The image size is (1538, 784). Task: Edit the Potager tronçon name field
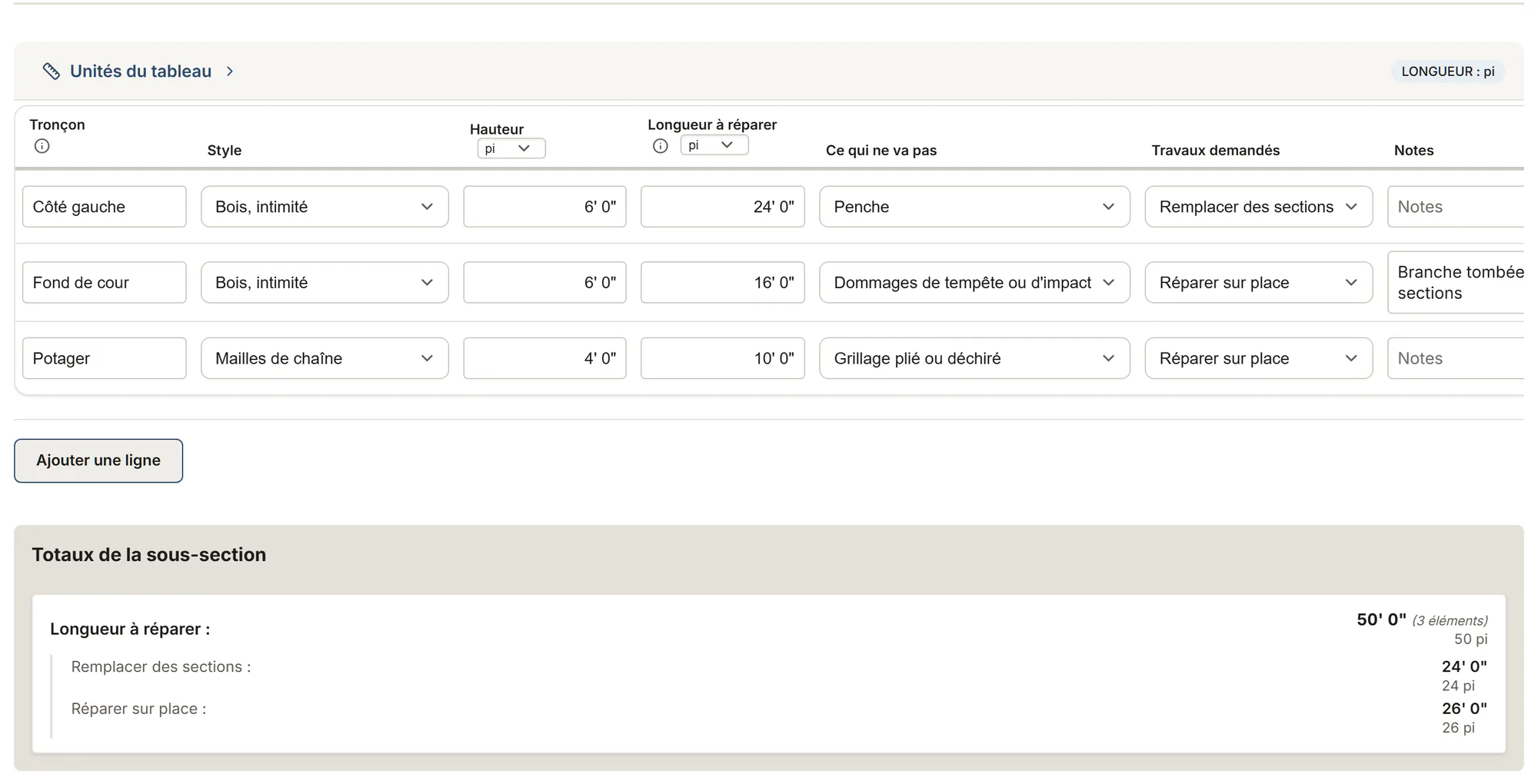[105, 358]
